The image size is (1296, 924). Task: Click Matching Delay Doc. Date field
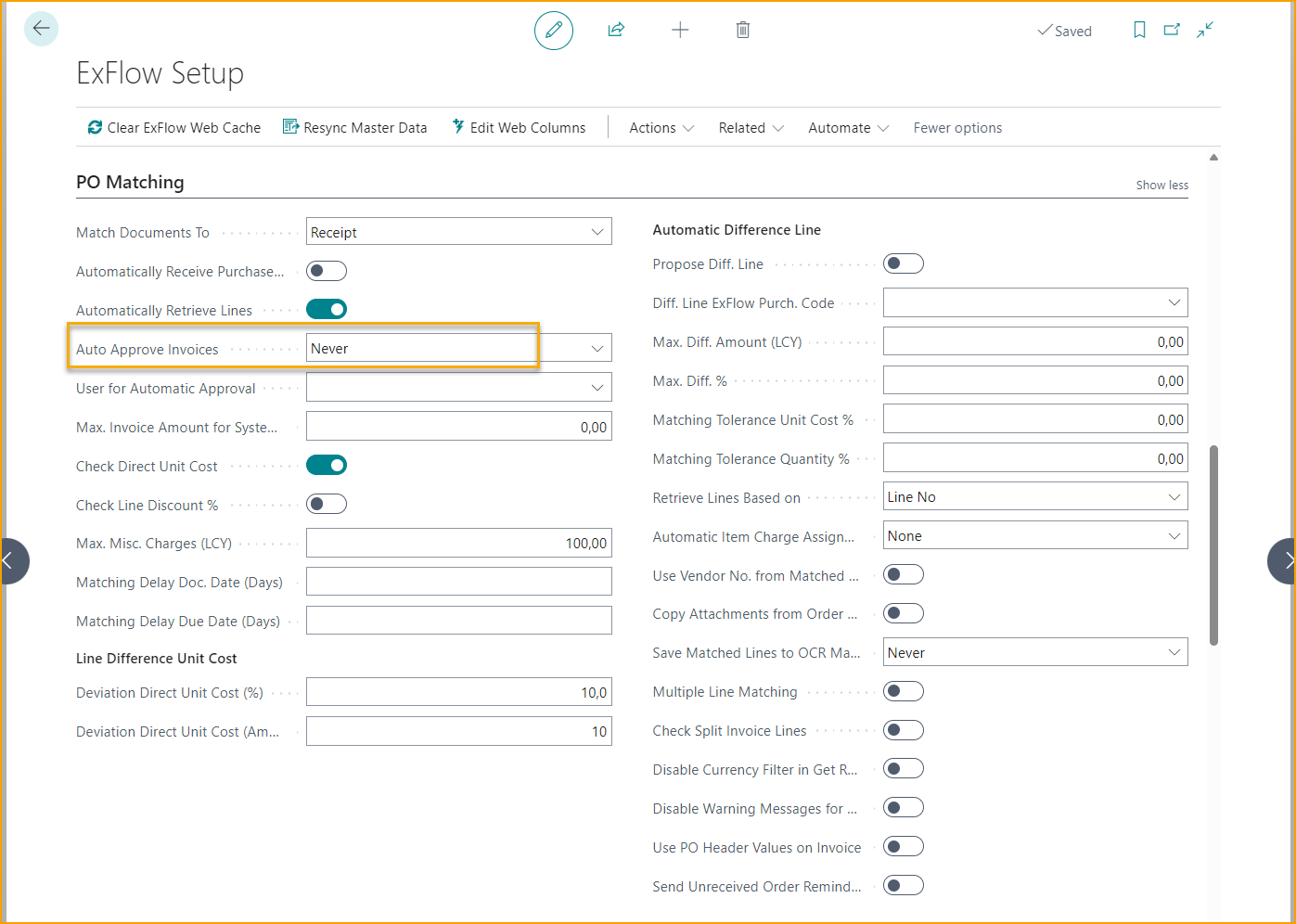(459, 582)
